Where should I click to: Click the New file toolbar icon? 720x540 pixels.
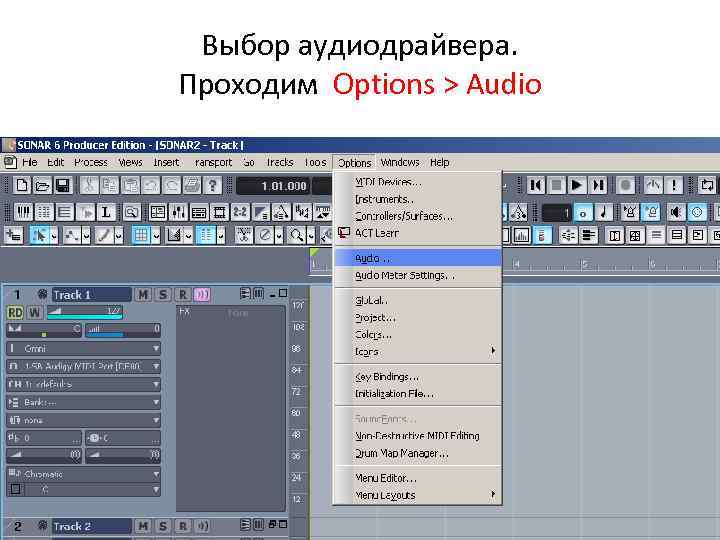(22, 186)
